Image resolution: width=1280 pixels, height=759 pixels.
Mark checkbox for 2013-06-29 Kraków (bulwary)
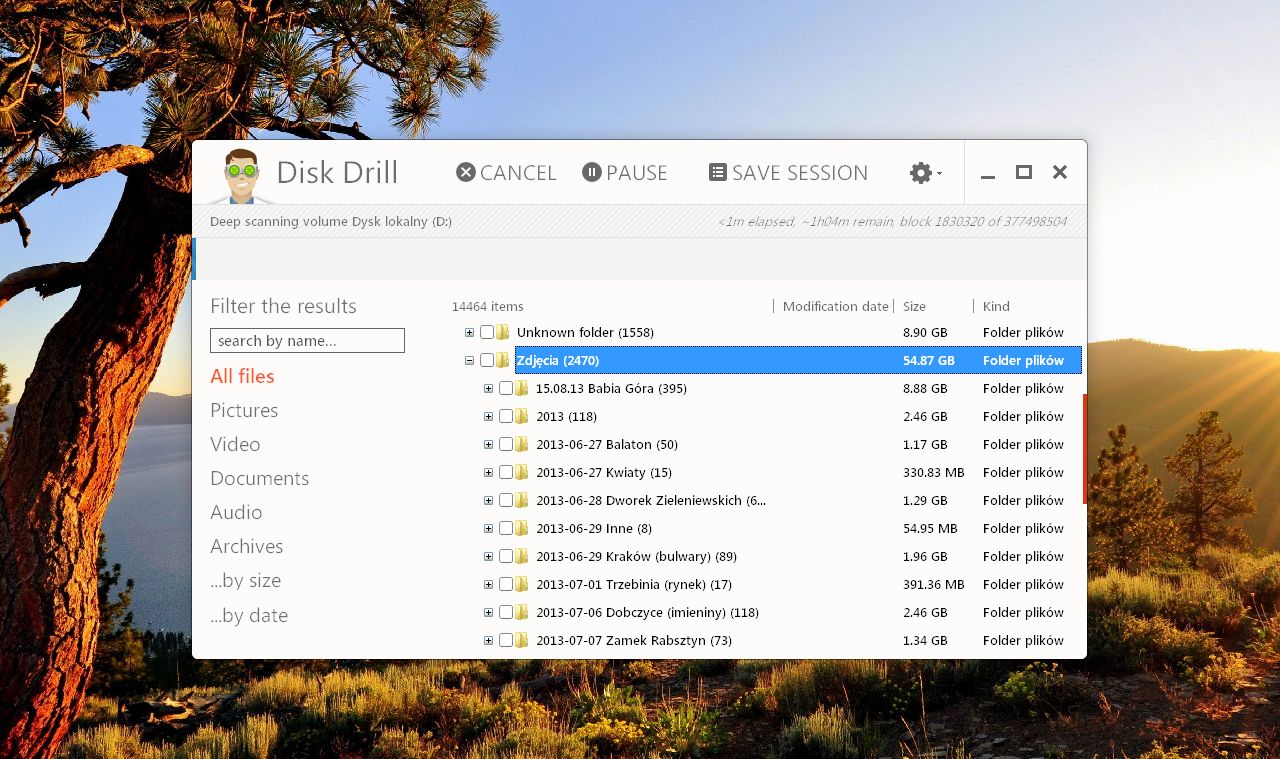point(506,556)
